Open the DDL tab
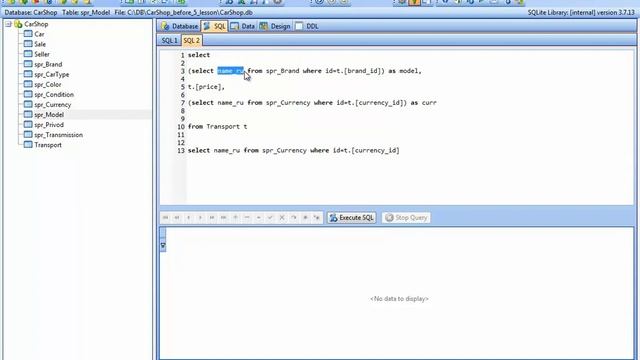 [x=307, y=26]
